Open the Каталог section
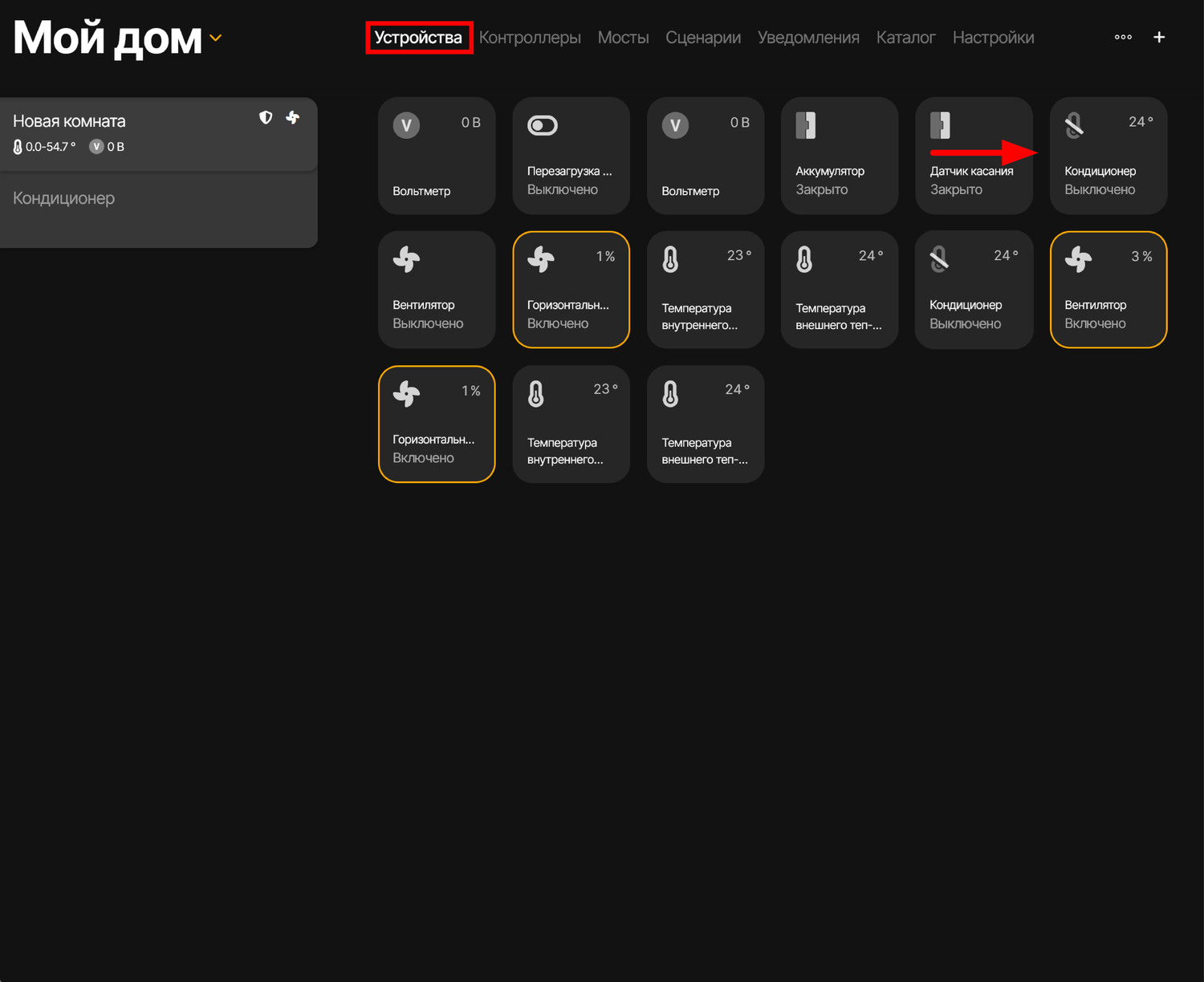 coord(905,38)
